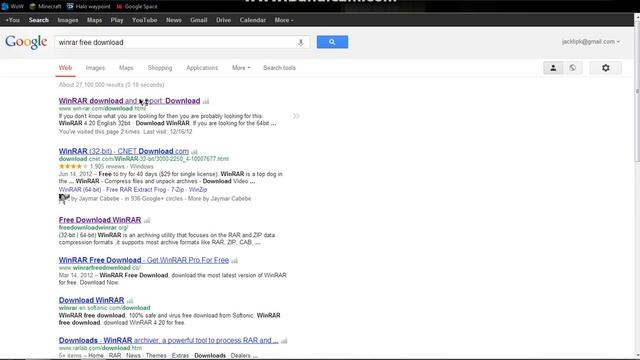This screenshot has height=360, width=640.
Task: Open WinZip sitelink
Action: coord(198,190)
